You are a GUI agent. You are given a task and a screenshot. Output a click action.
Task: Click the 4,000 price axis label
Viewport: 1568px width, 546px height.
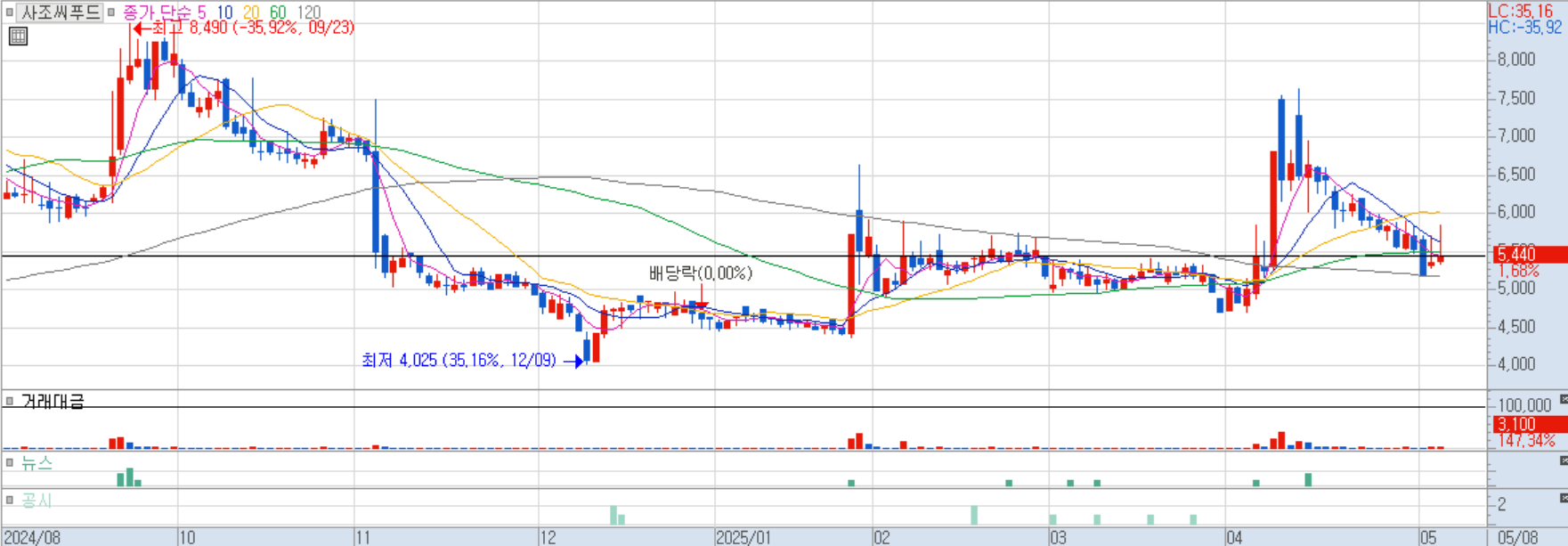1516,364
